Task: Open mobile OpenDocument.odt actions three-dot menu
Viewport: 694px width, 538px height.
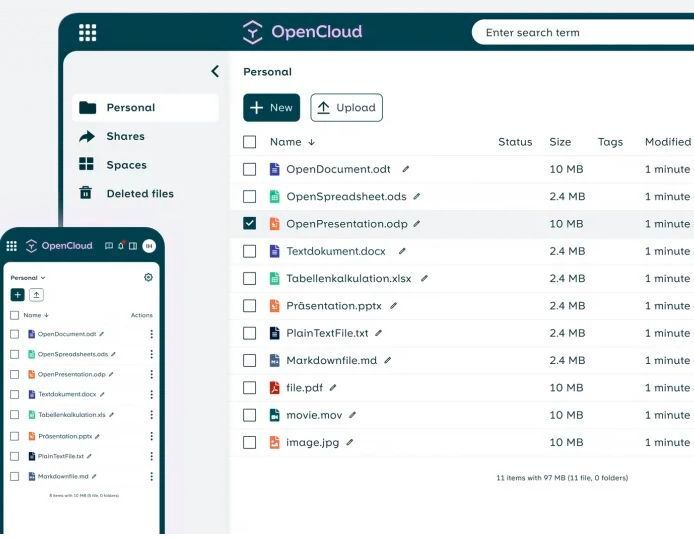Action: click(x=151, y=334)
